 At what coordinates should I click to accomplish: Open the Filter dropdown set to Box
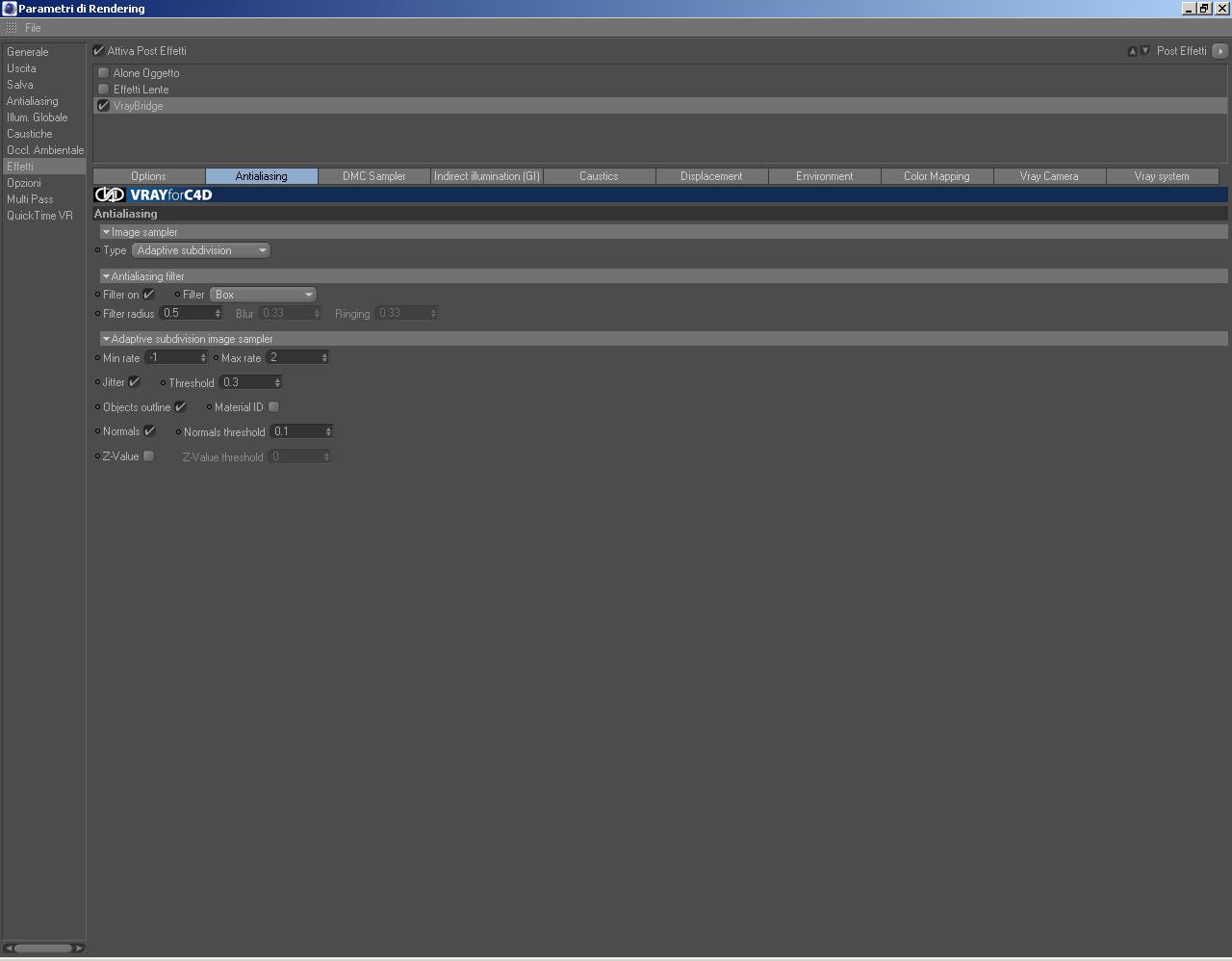click(x=264, y=295)
